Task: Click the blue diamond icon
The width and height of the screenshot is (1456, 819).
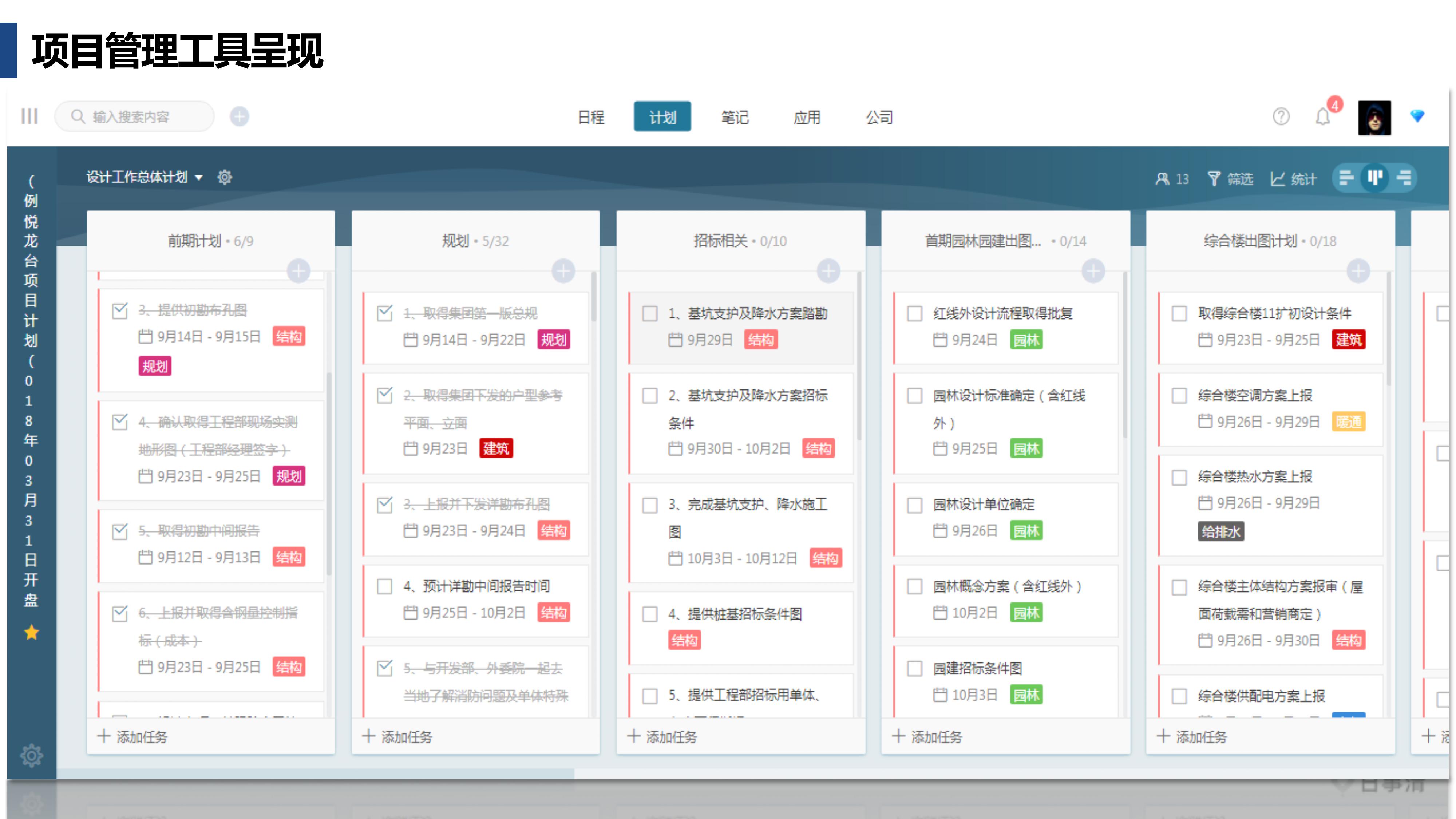Action: pos(1417,116)
